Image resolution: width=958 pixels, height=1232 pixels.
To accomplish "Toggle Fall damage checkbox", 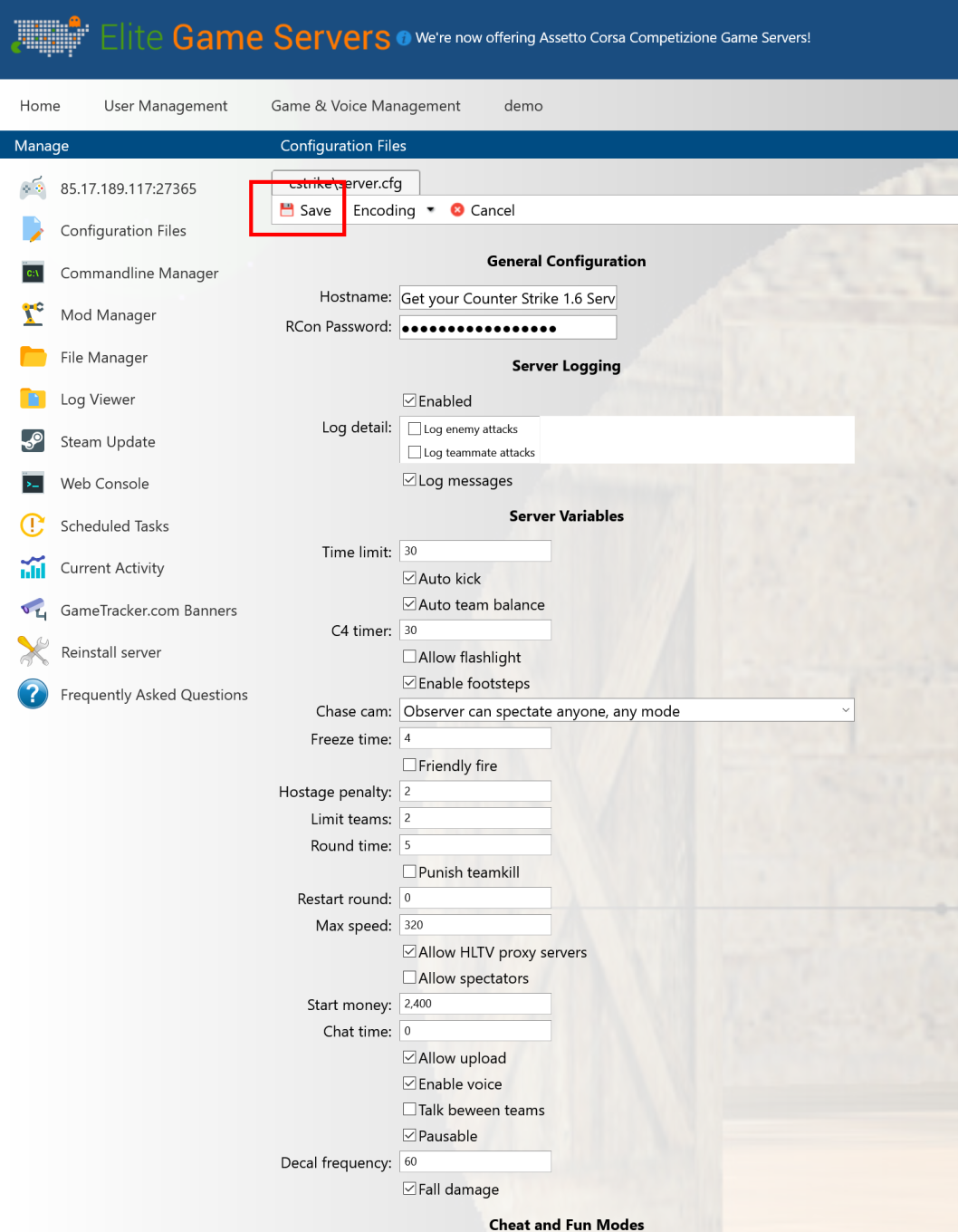I will [x=409, y=1189].
